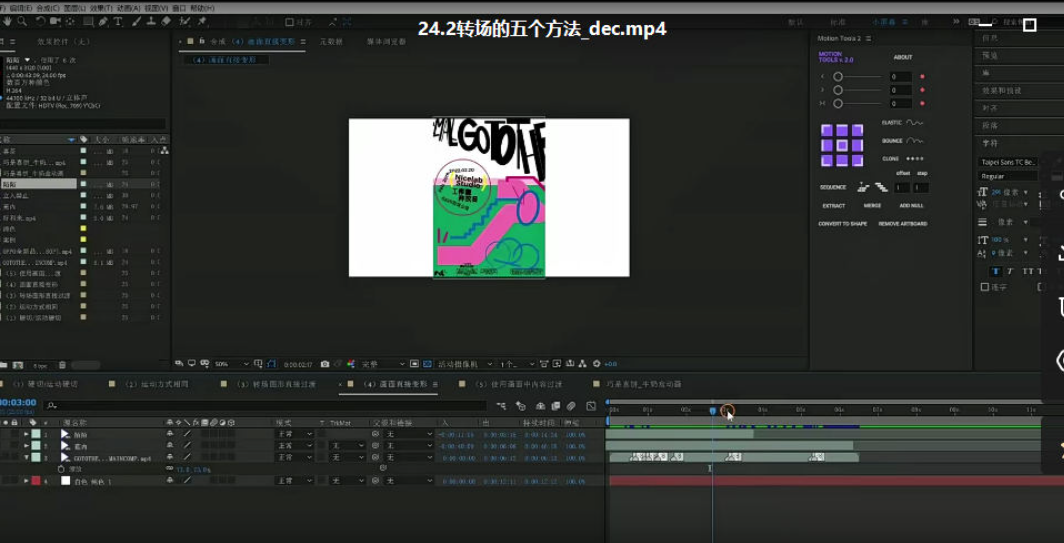Open the viewer magnification 50% dropdown
This screenshot has width=1064, height=543.
(231, 364)
